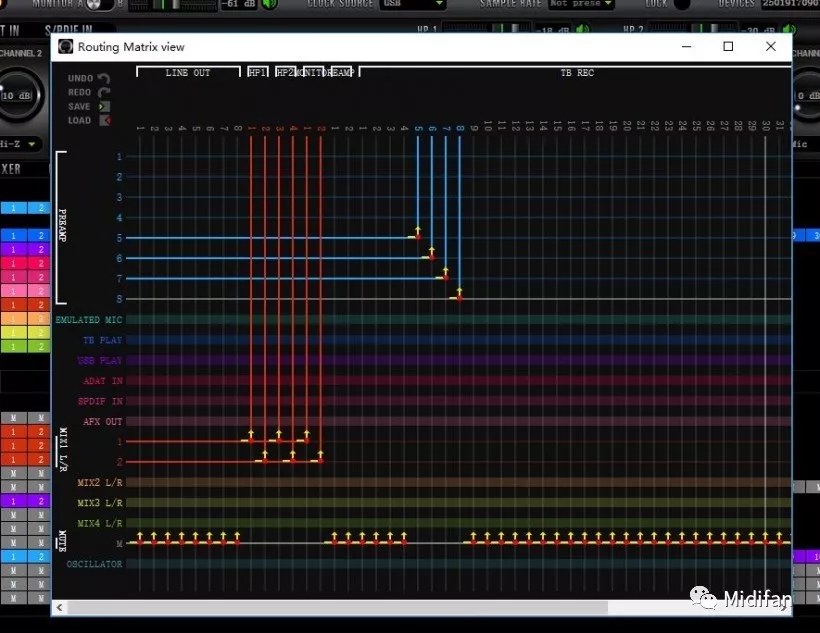This screenshot has height=633, width=820.
Task: Click the OSCILLATOR source row label
Action: (x=93, y=564)
